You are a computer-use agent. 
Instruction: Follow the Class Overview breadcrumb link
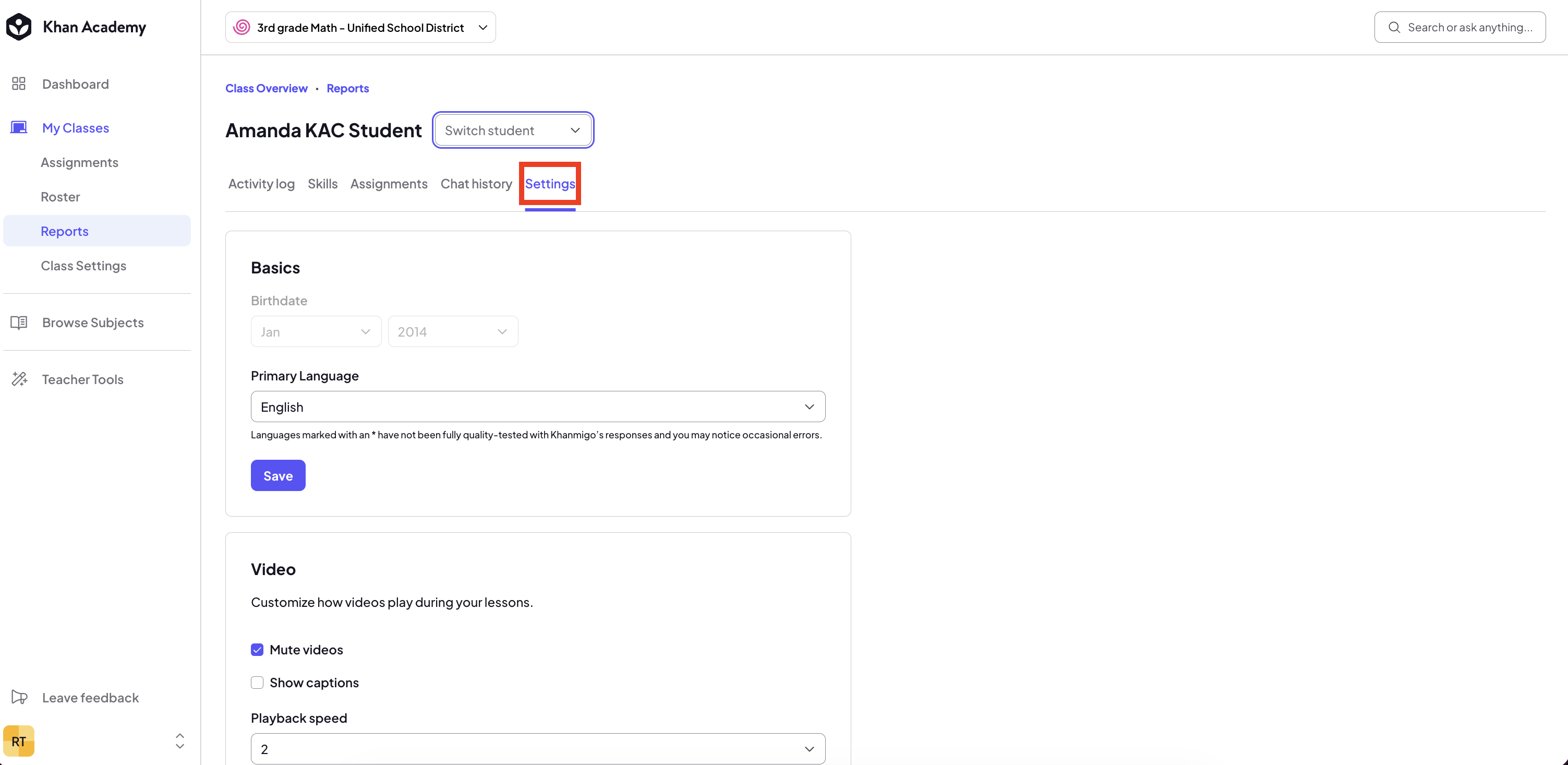pos(267,88)
